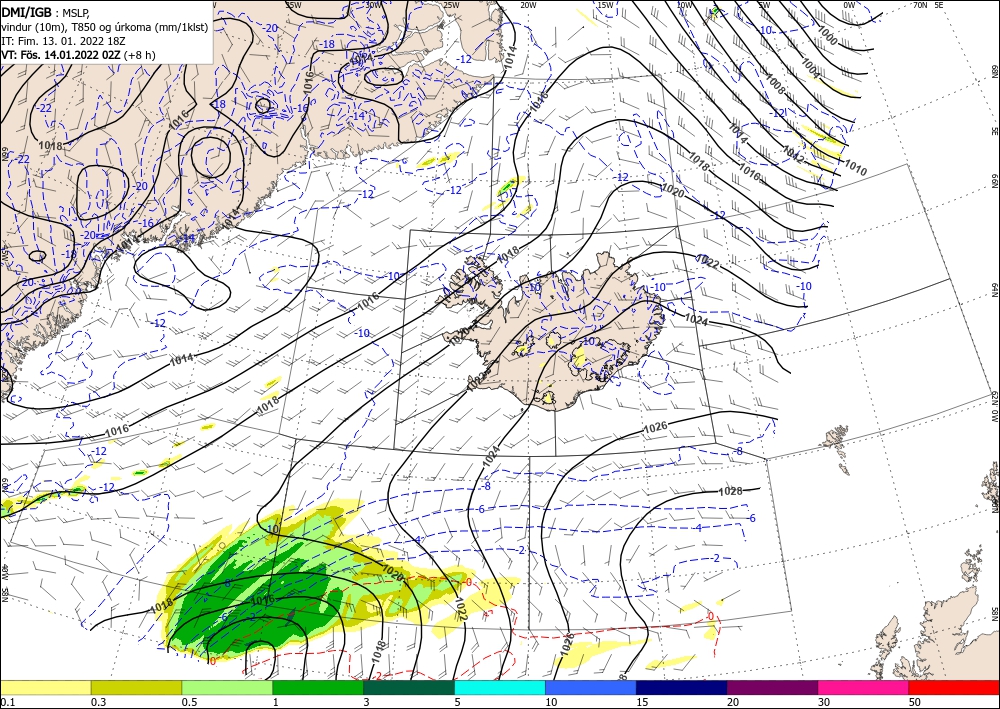Screen dimensions: 1000x709
Task: Click the 70N latitude label
Action: 920,5
